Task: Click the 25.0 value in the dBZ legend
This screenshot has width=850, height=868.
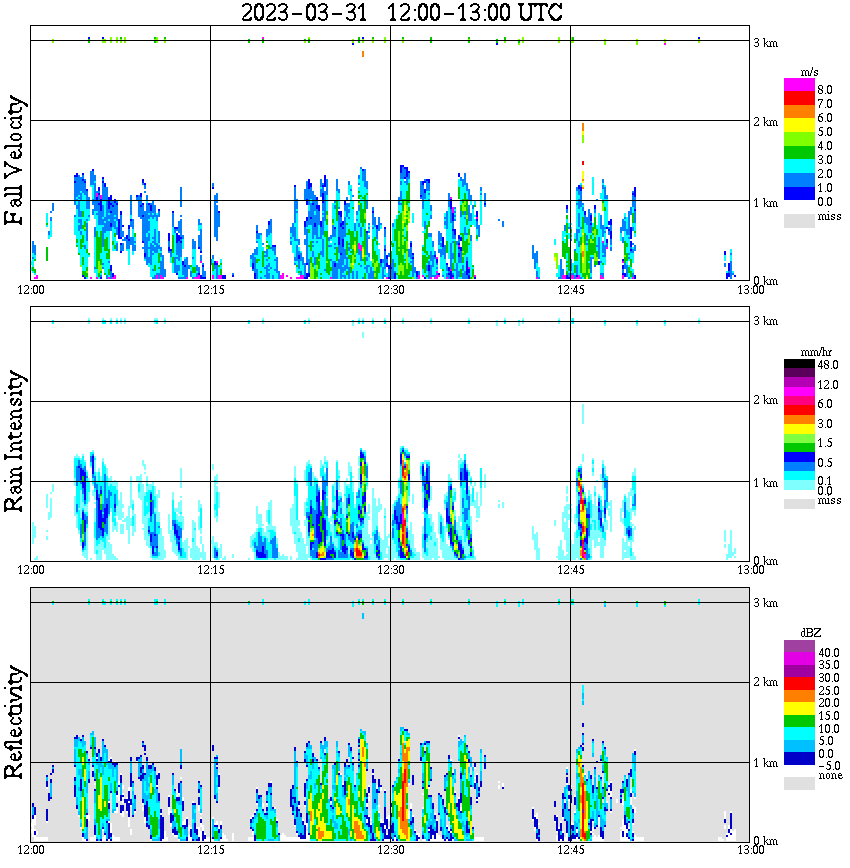Action: pyautogui.click(x=828, y=690)
